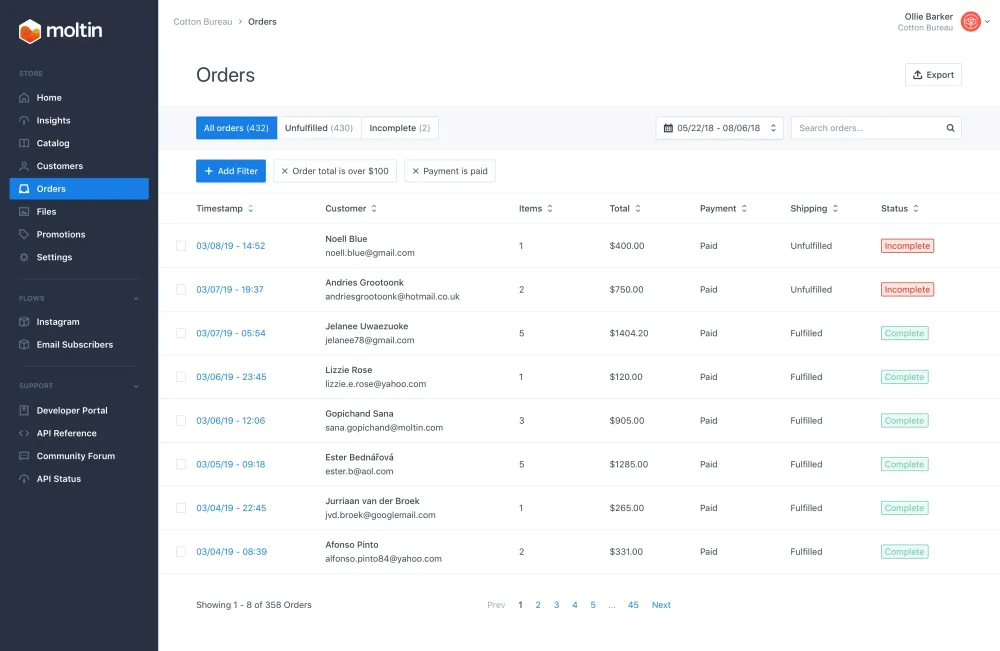
Task: Click the search magnifier icon
Action: click(950, 128)
